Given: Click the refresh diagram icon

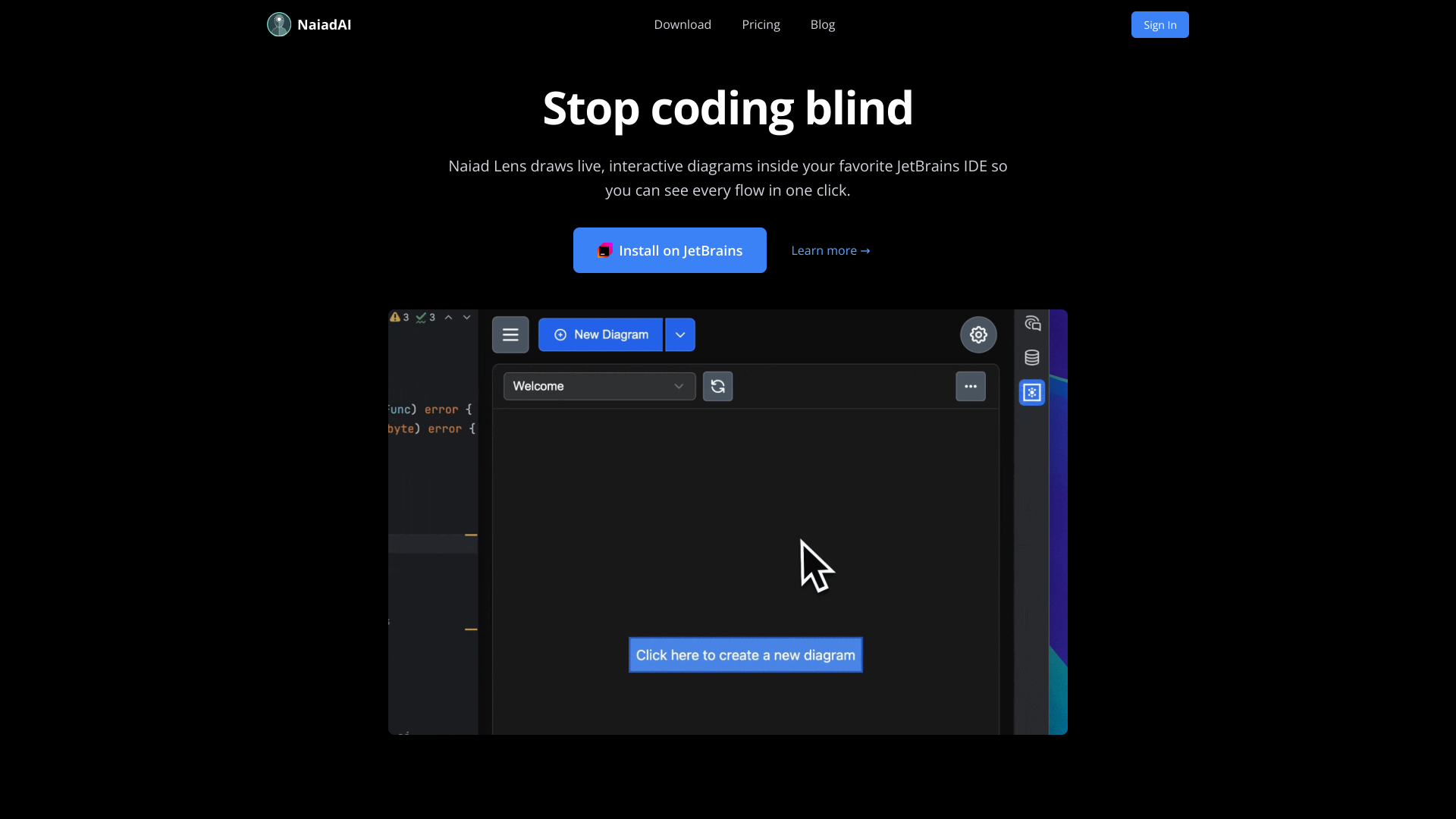Looking at the screenshot, I should [717, 386].
